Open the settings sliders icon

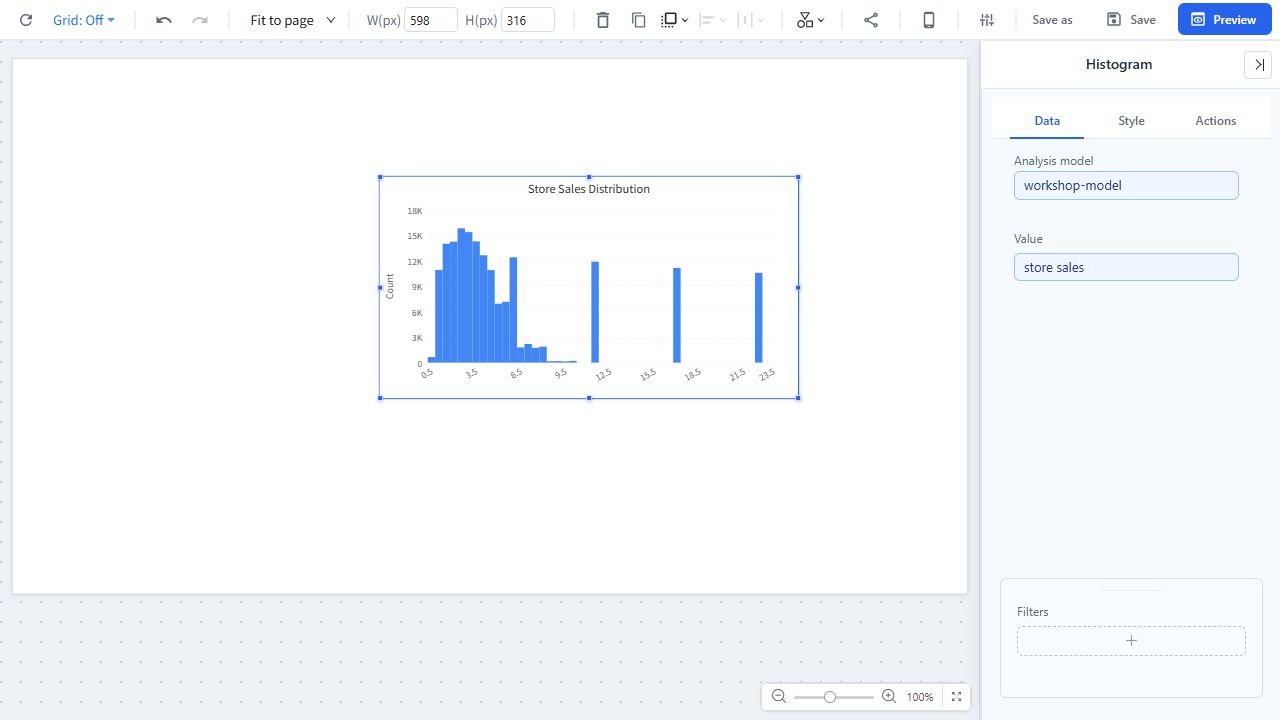[987, 20]
